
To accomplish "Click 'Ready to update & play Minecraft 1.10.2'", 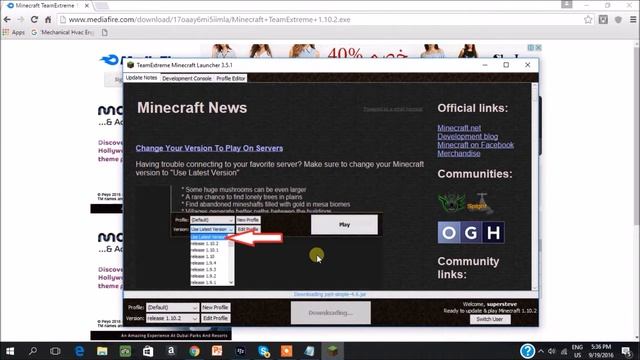I will pyautogui.click(x=490, y=311).
